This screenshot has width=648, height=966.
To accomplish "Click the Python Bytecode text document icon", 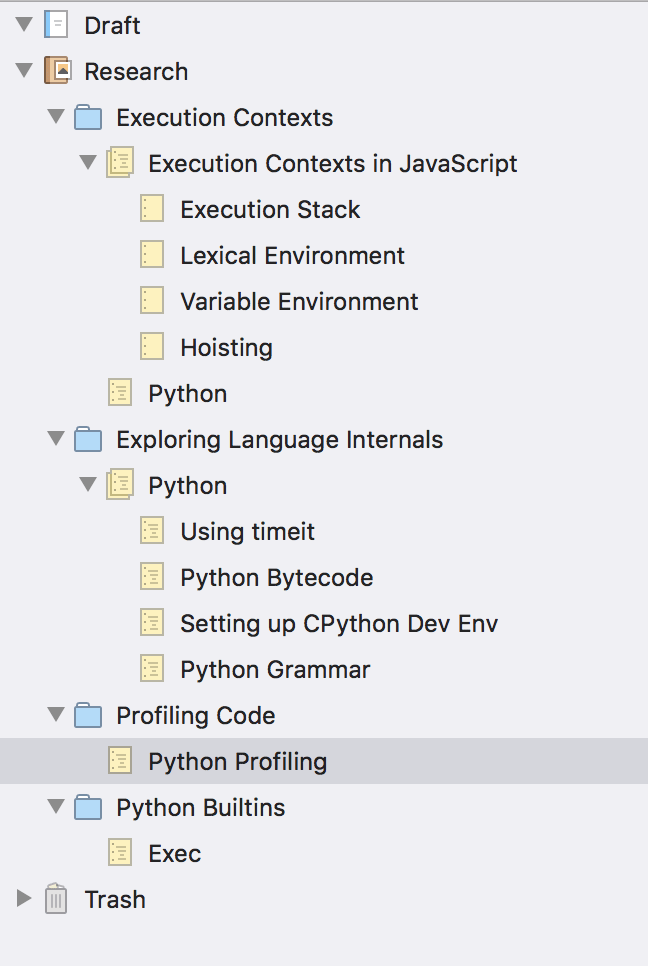I will click(x=152, y=577).
